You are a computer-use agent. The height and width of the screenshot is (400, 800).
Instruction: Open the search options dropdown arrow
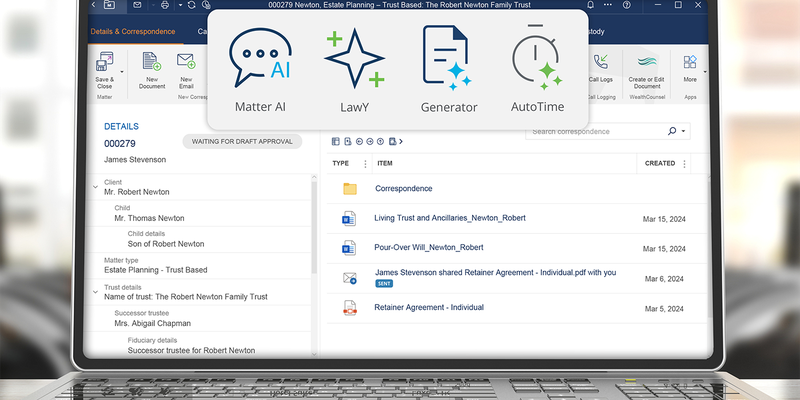click(683, 131)
